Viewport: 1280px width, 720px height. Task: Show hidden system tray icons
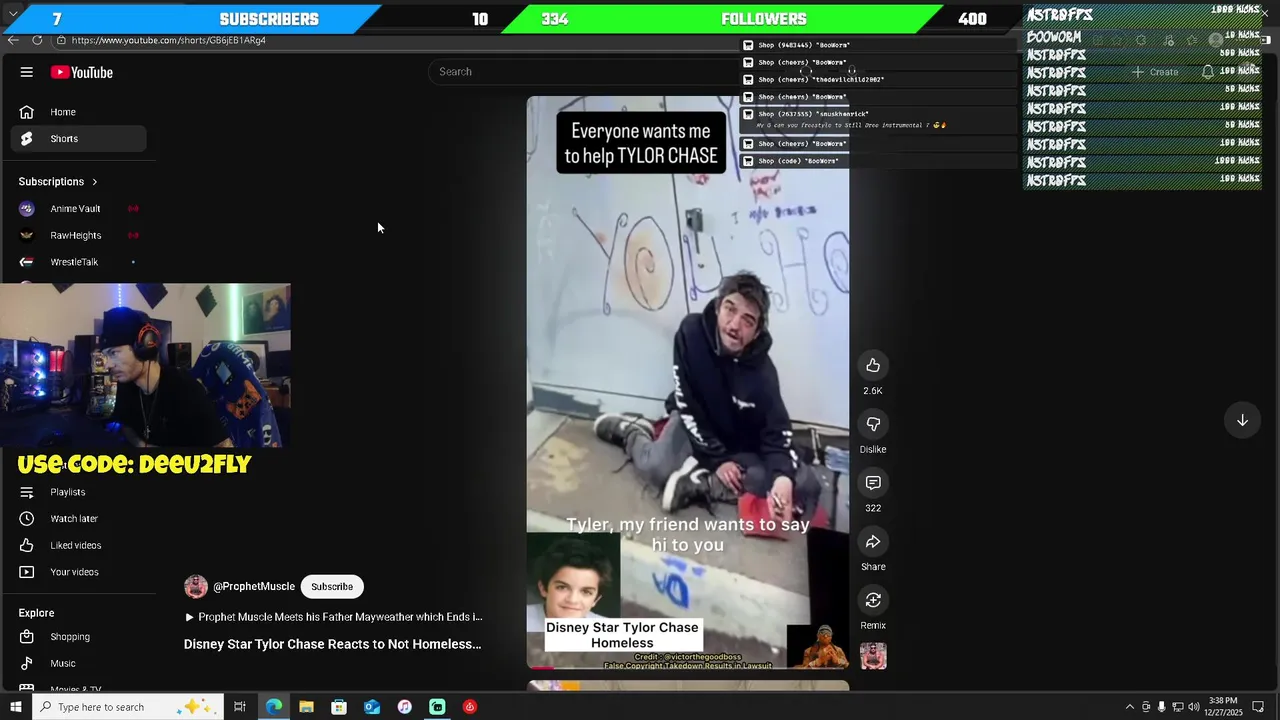(x=1130, y=707)
